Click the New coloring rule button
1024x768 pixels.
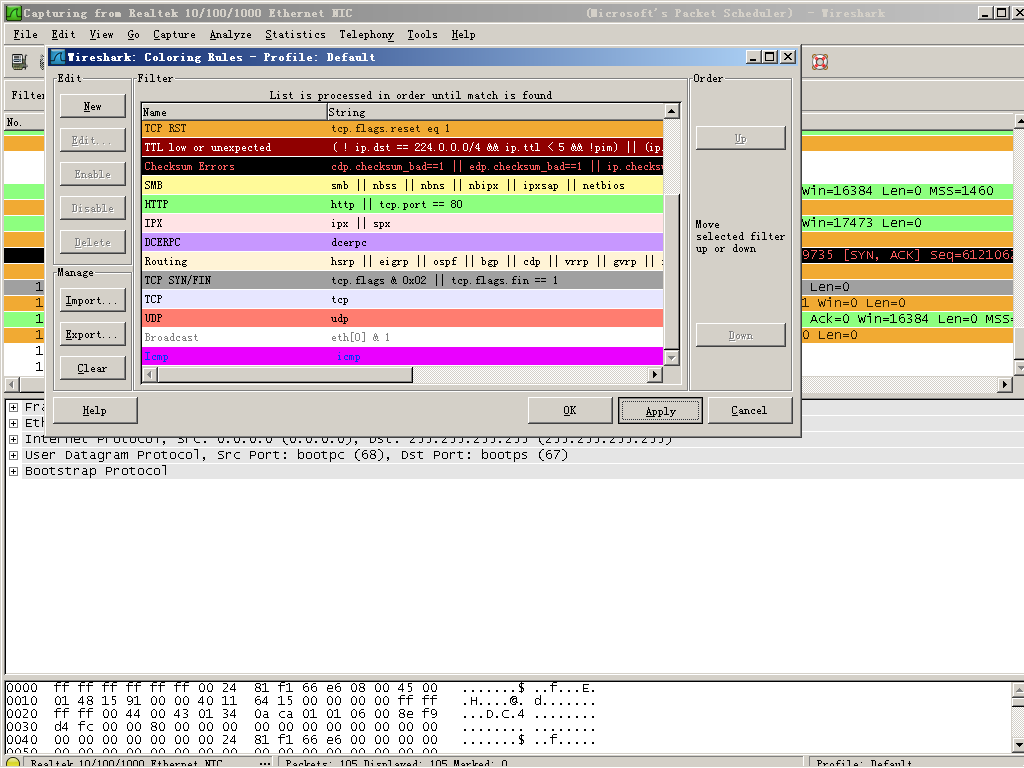pyautogui.click(x=93, y=106)
